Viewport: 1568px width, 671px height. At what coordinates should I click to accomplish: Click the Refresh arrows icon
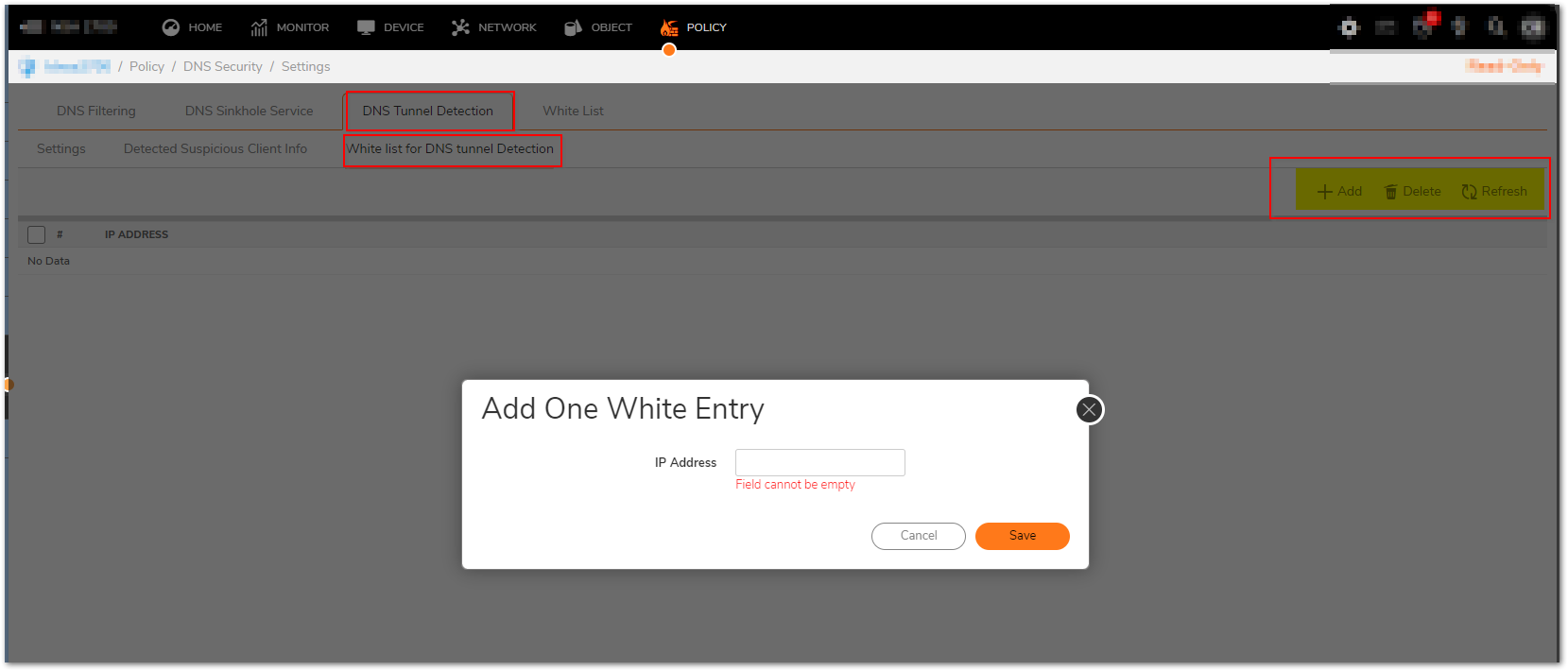pyautogui.click(x=1469, y=192)
